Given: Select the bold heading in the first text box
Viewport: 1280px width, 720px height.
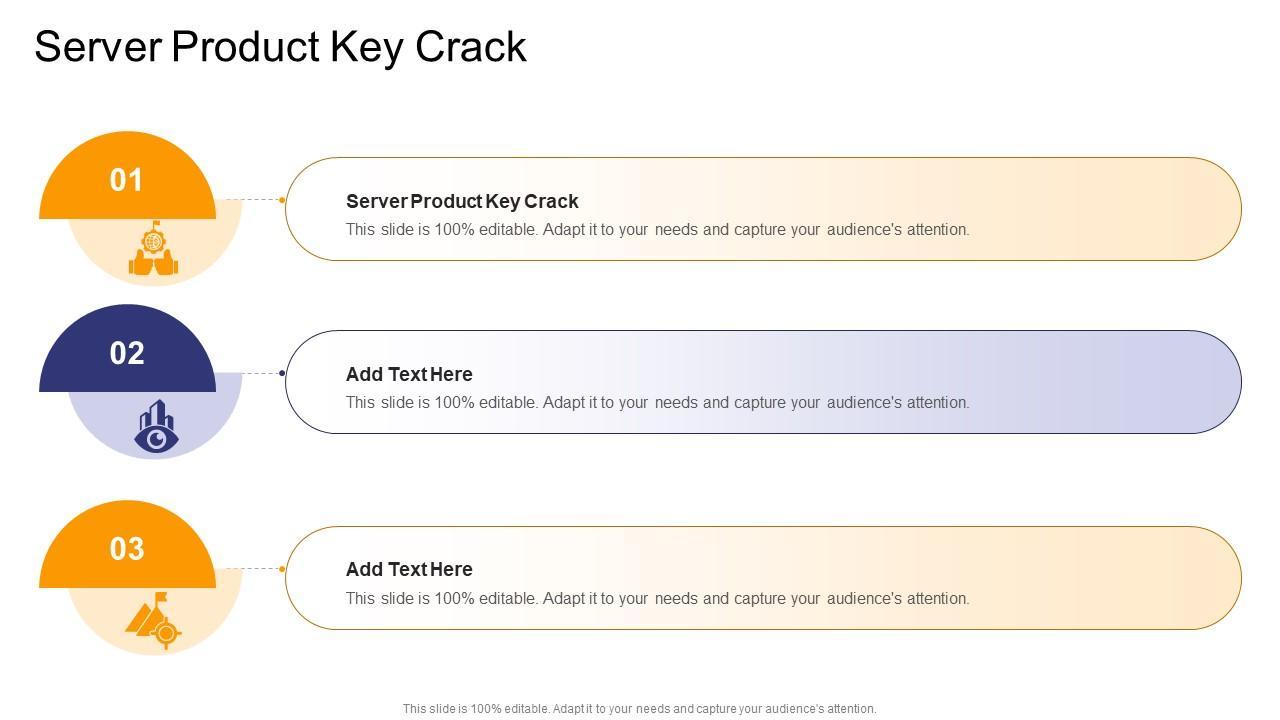Looking at the screenshot, I should (462, 201).
